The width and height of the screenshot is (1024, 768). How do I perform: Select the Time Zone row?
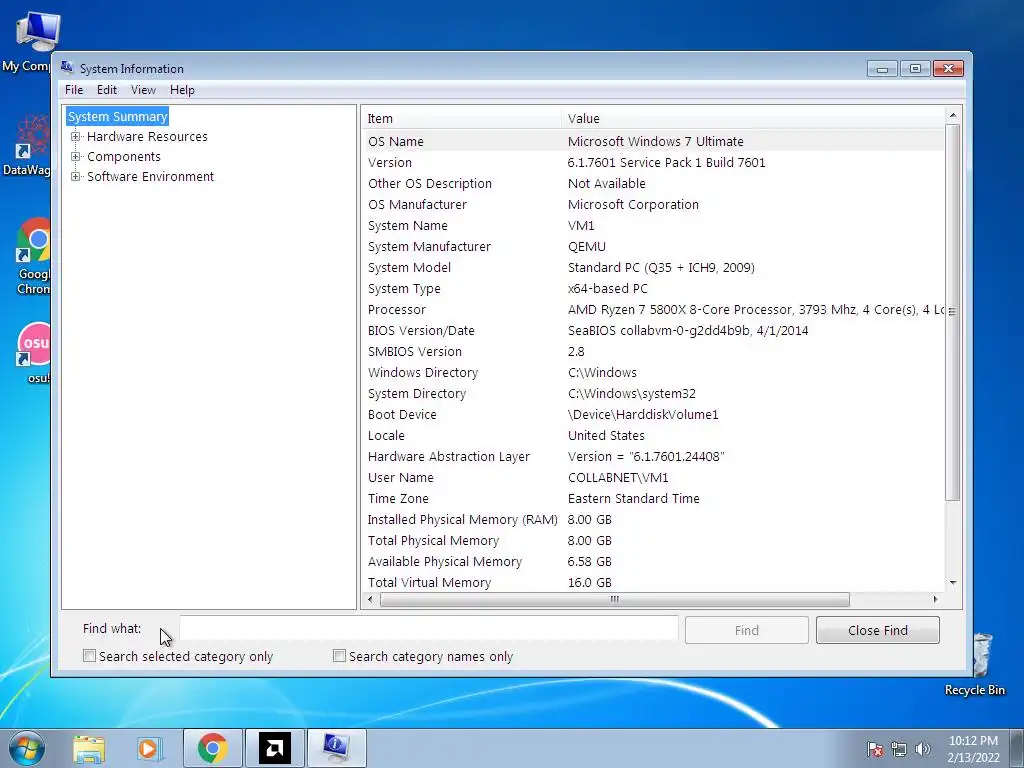(x=653, y=498)
